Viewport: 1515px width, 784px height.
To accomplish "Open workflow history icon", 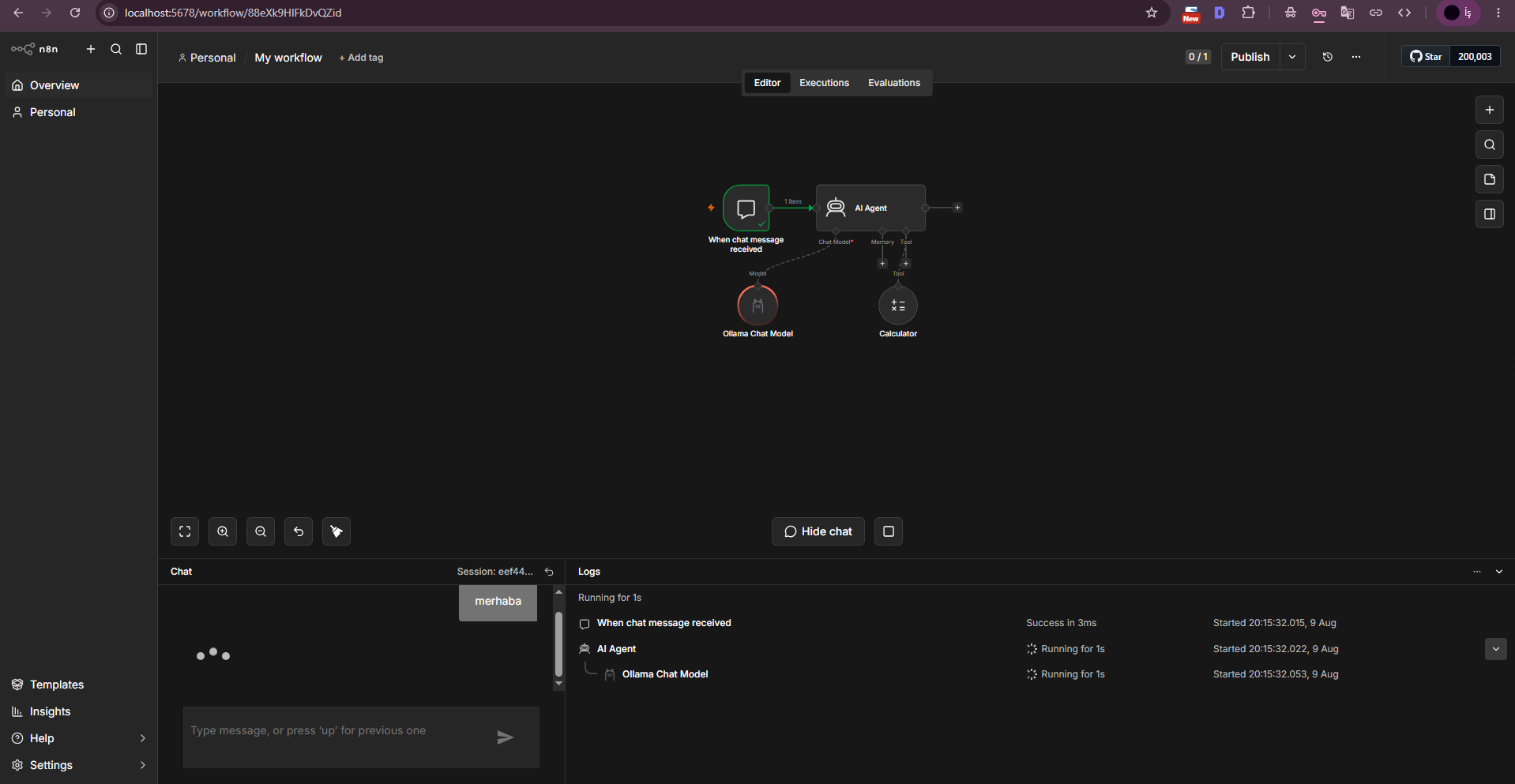I will tap(1328, 57).
